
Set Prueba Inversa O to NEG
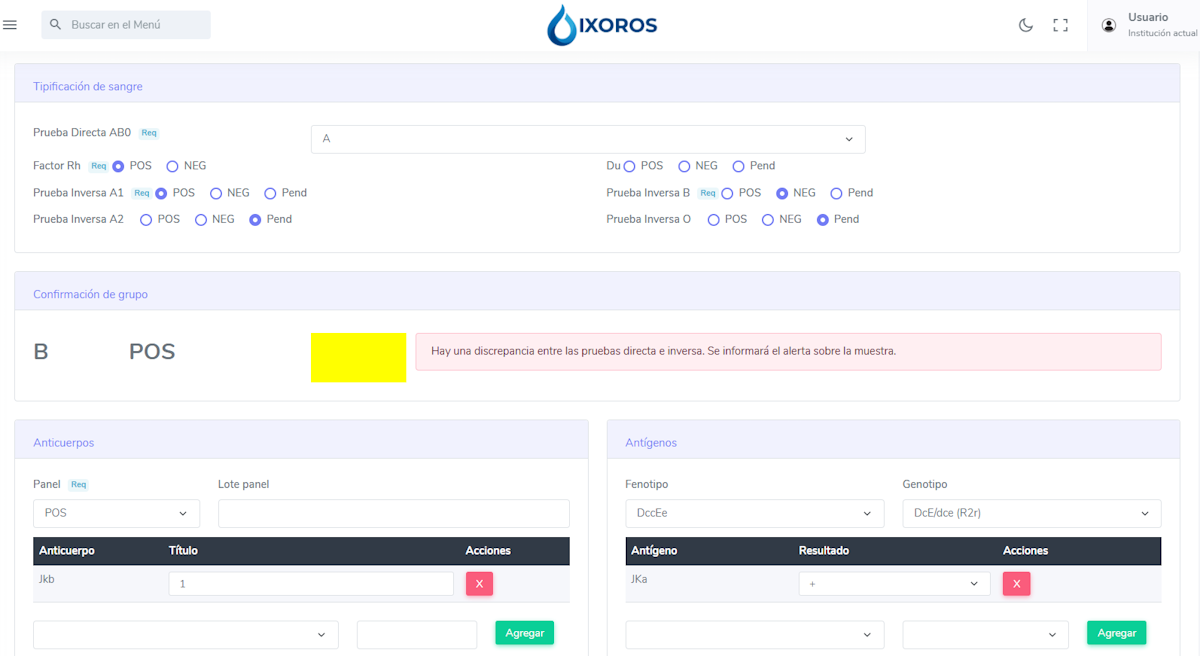pyautogui.click(x=768, y=219)
